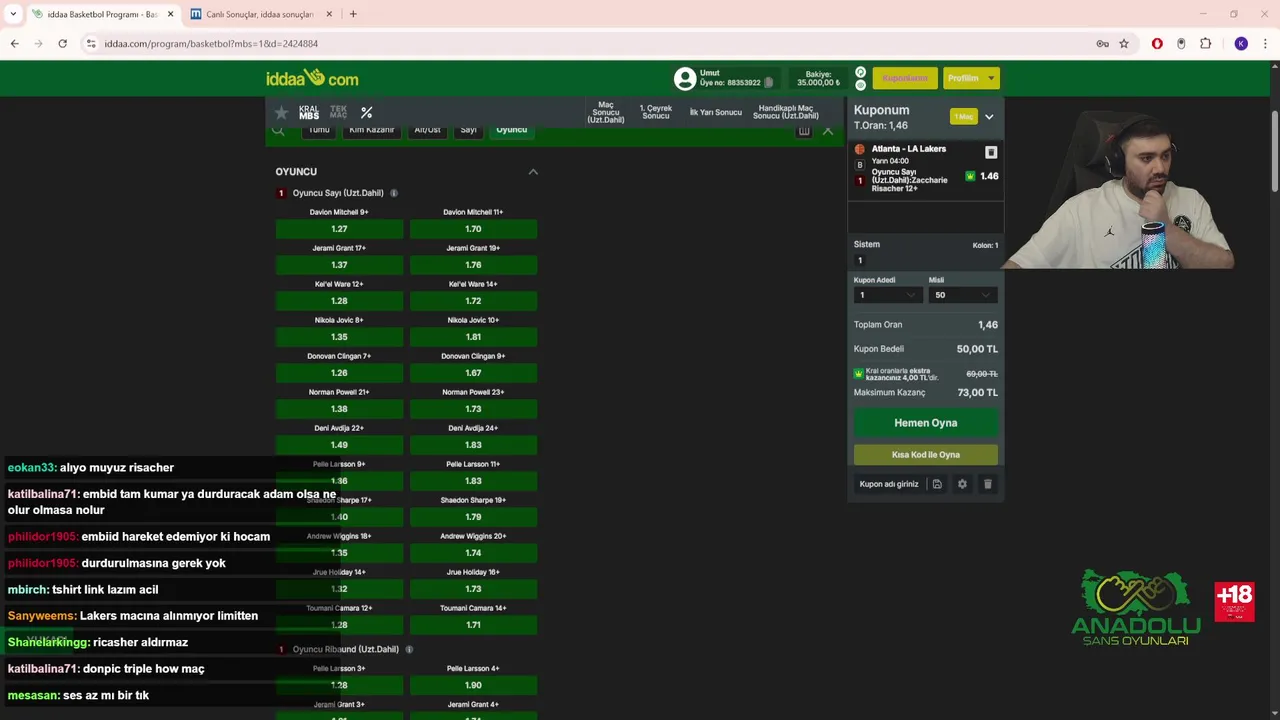The height and width of the screenshot is (720, 1280).
Task: Click basketball icon beside Atlanta - LA Lakers
Action: pos(859,149)
